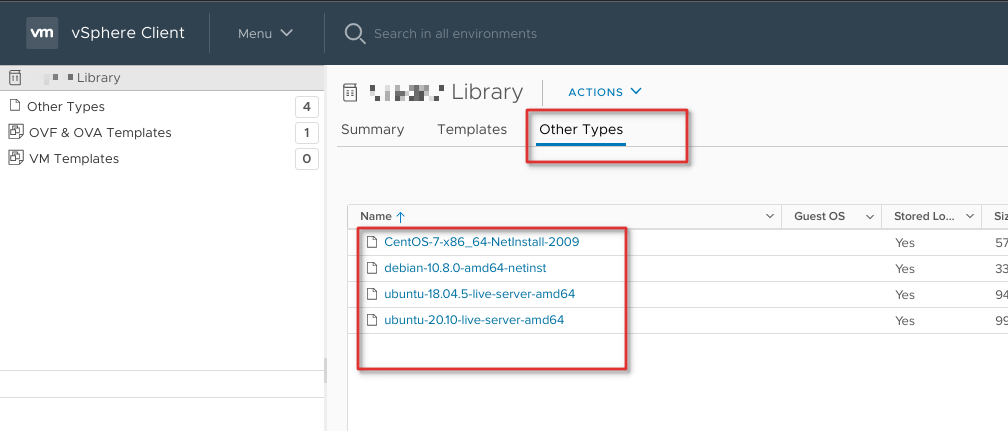Click the Stored Locally column header
This screenshot has width=1008, height=431.
[932, 217]
